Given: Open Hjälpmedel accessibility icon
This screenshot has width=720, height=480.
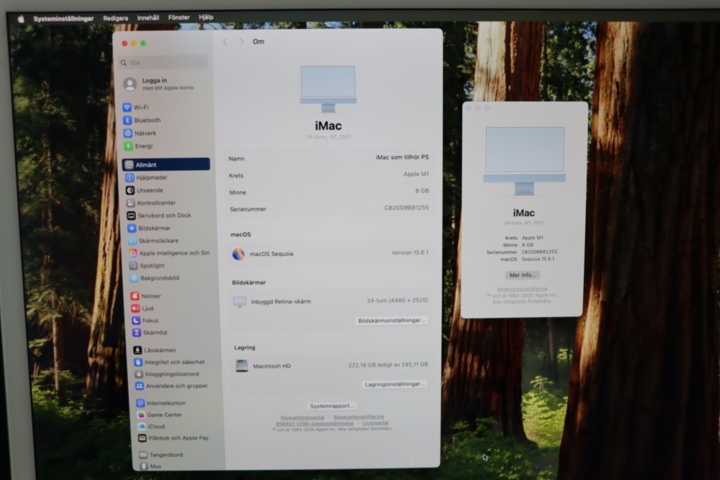Looking at the screenshot, I should pos(130,177).
